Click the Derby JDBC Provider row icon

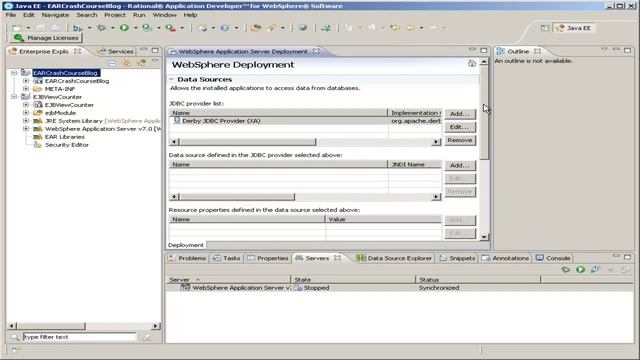click(x=177, y=120)
